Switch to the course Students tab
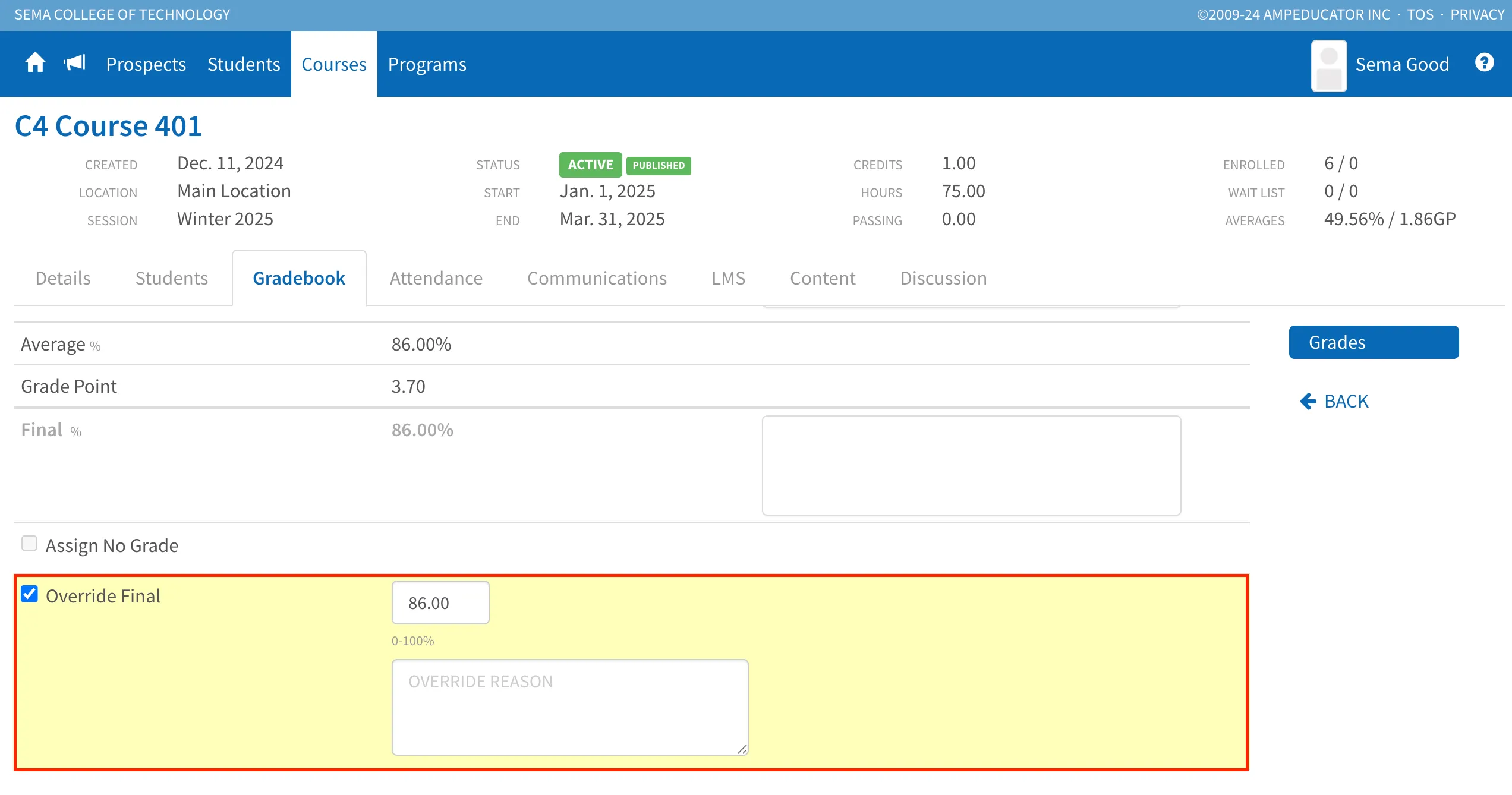Screen dimensions: 1512x795 172,278
